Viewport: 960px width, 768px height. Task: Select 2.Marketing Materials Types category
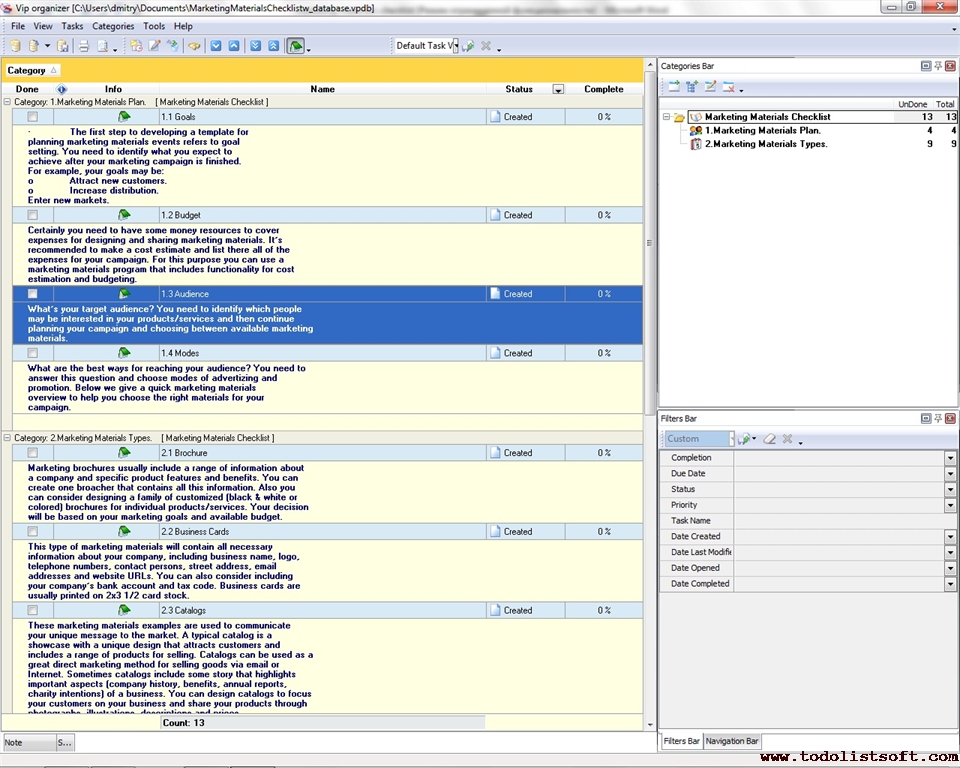click(x=766, y=144)
